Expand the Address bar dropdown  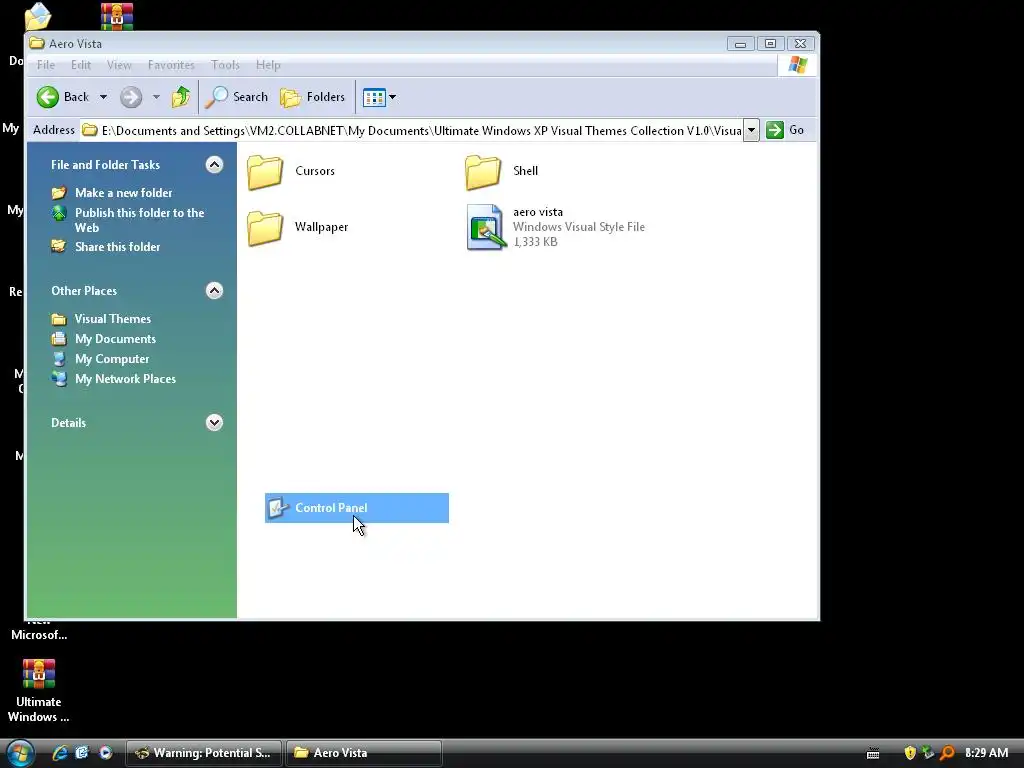[751, 131]
